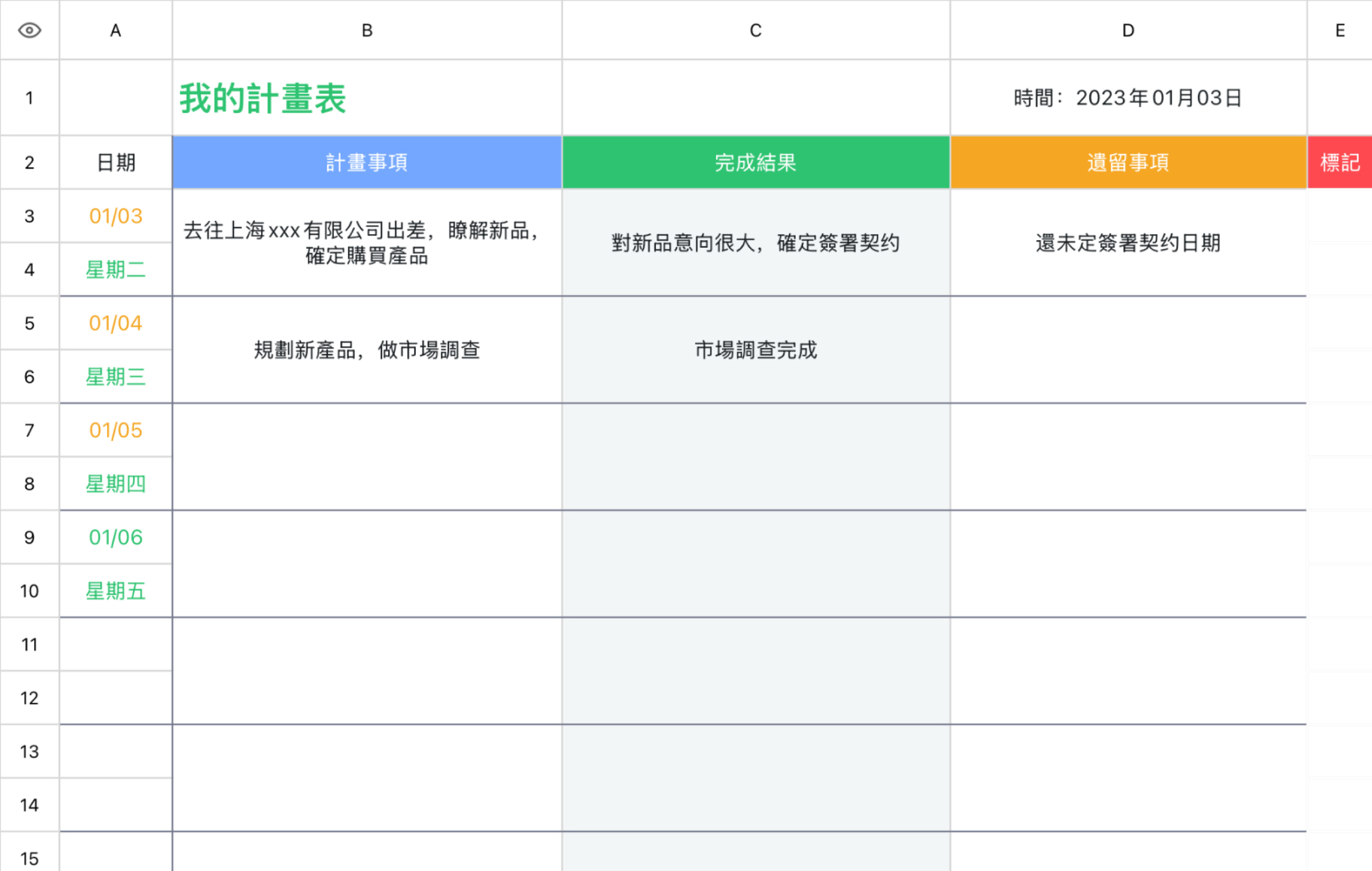
Task: Click the result cell 對新品意向很大，確定簽署契約
Action: 756,243
